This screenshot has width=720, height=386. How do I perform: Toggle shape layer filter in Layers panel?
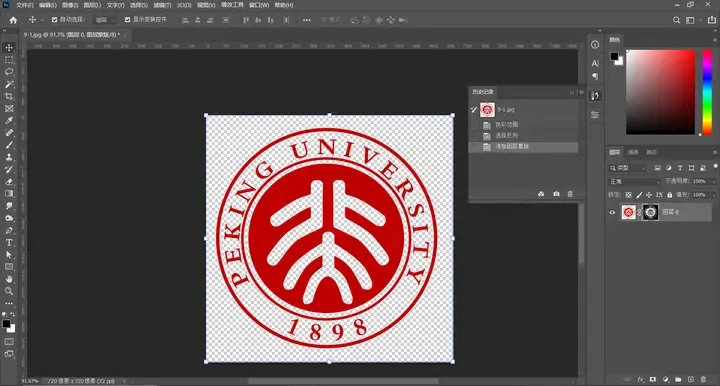click(x=692, y=168)
